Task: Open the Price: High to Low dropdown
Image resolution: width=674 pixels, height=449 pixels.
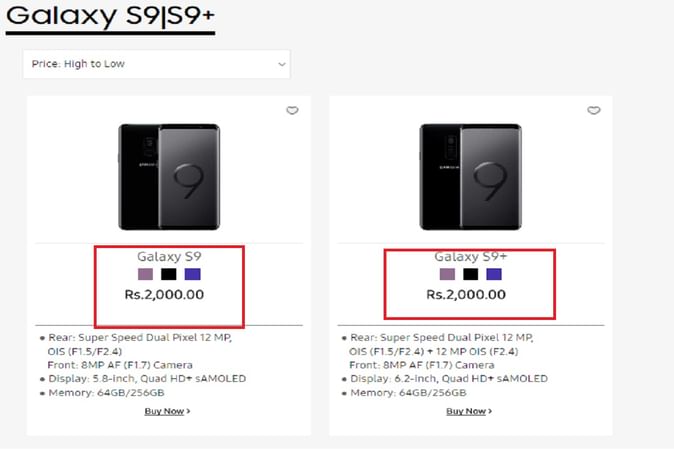Action: 156,64
